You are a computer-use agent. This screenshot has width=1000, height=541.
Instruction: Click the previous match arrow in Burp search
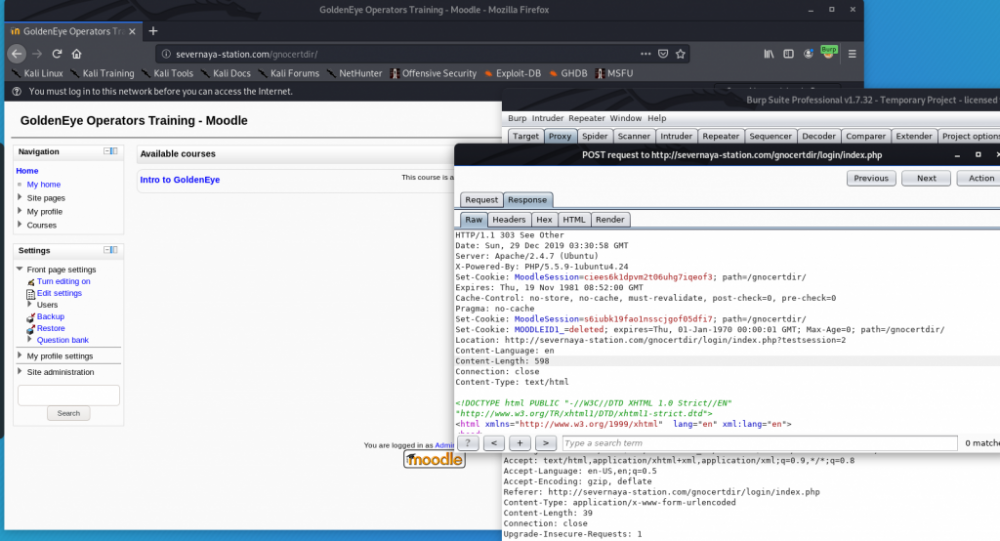pyautogui.click(x=494, y=443)
